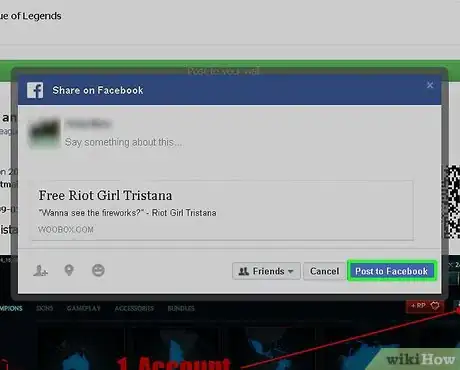Image resolution: width=460 pixels, height=370 pixels.
Task: Open the emoji feeling picker
Action: (x=98, y=270)
